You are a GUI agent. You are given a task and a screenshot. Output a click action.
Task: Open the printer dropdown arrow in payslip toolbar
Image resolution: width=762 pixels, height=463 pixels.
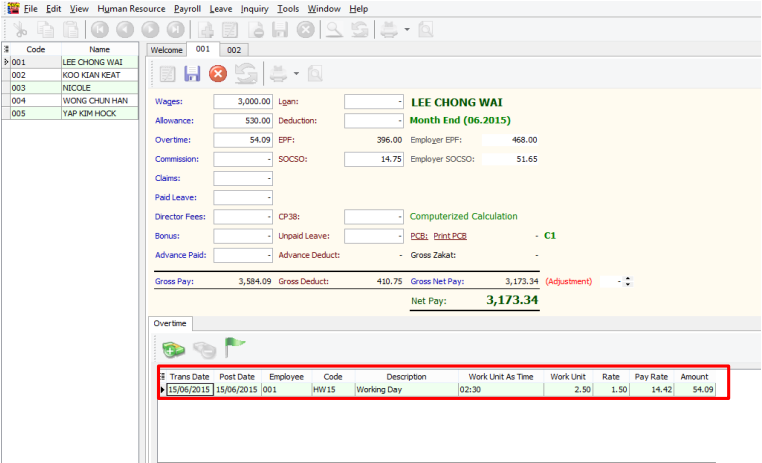pos(294,74)
